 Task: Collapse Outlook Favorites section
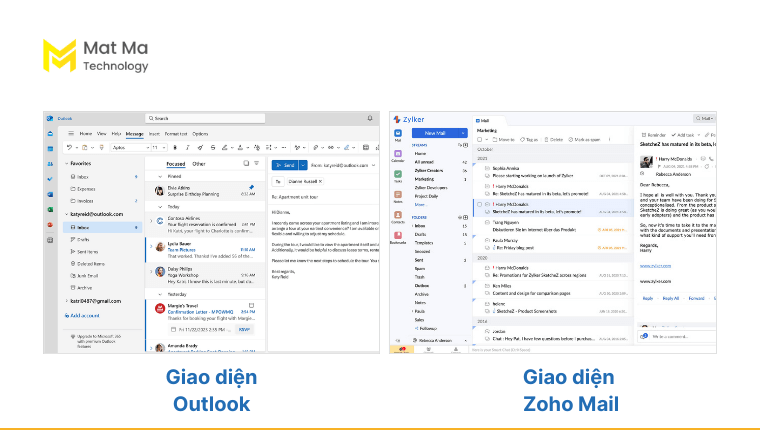[x=66, y=164]
